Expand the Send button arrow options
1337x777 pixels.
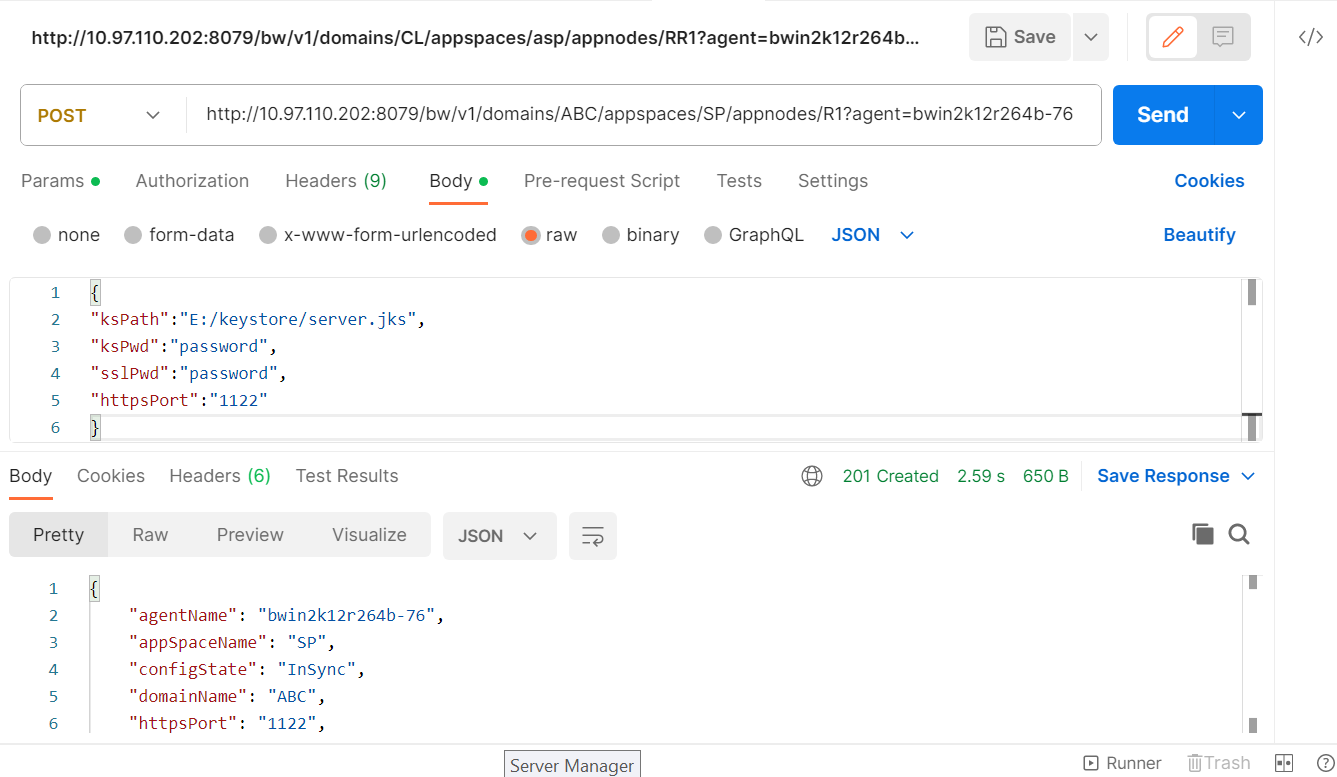coord(1239,115)
